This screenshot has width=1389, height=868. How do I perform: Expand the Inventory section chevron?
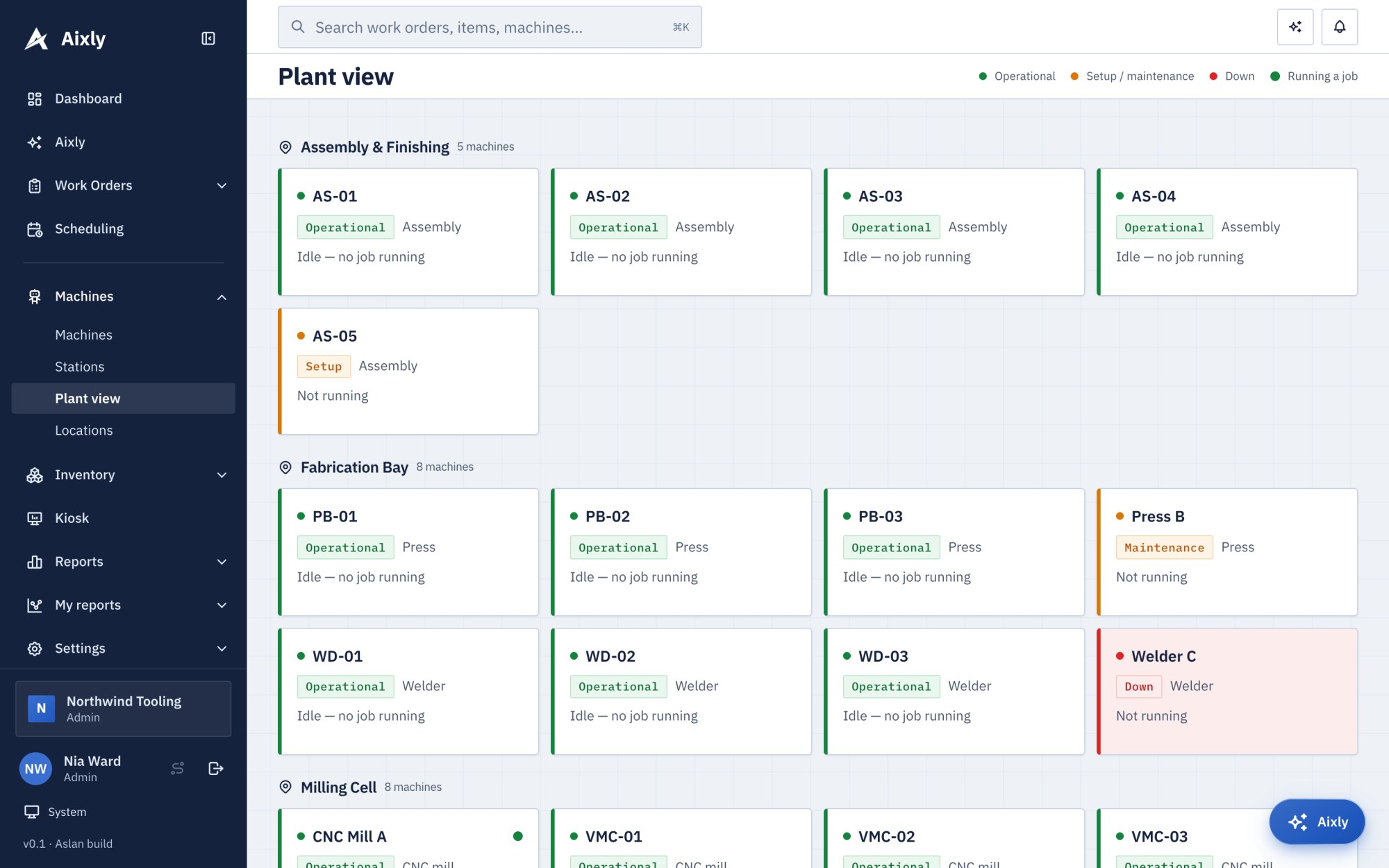222,475
